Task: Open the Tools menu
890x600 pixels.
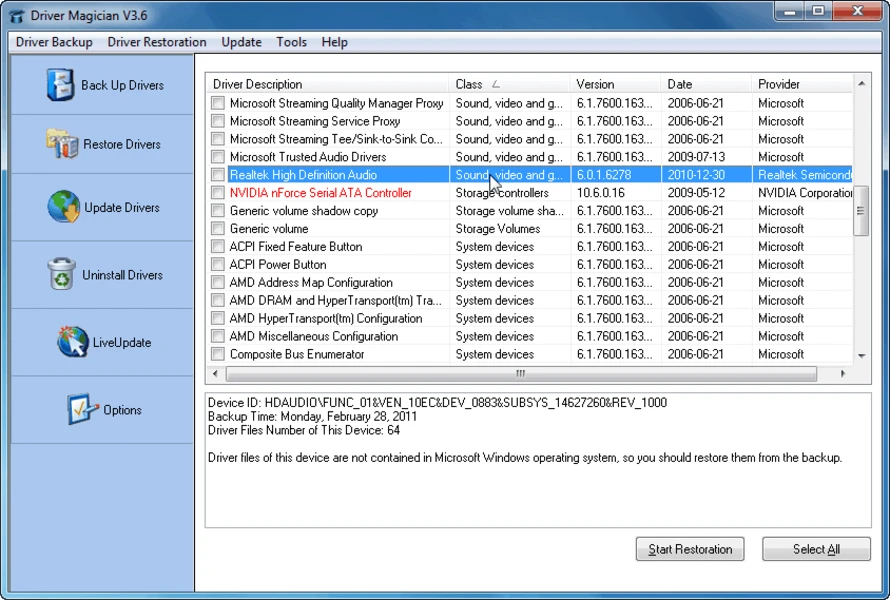Action: pyautogui.click(x=291, y=42)
